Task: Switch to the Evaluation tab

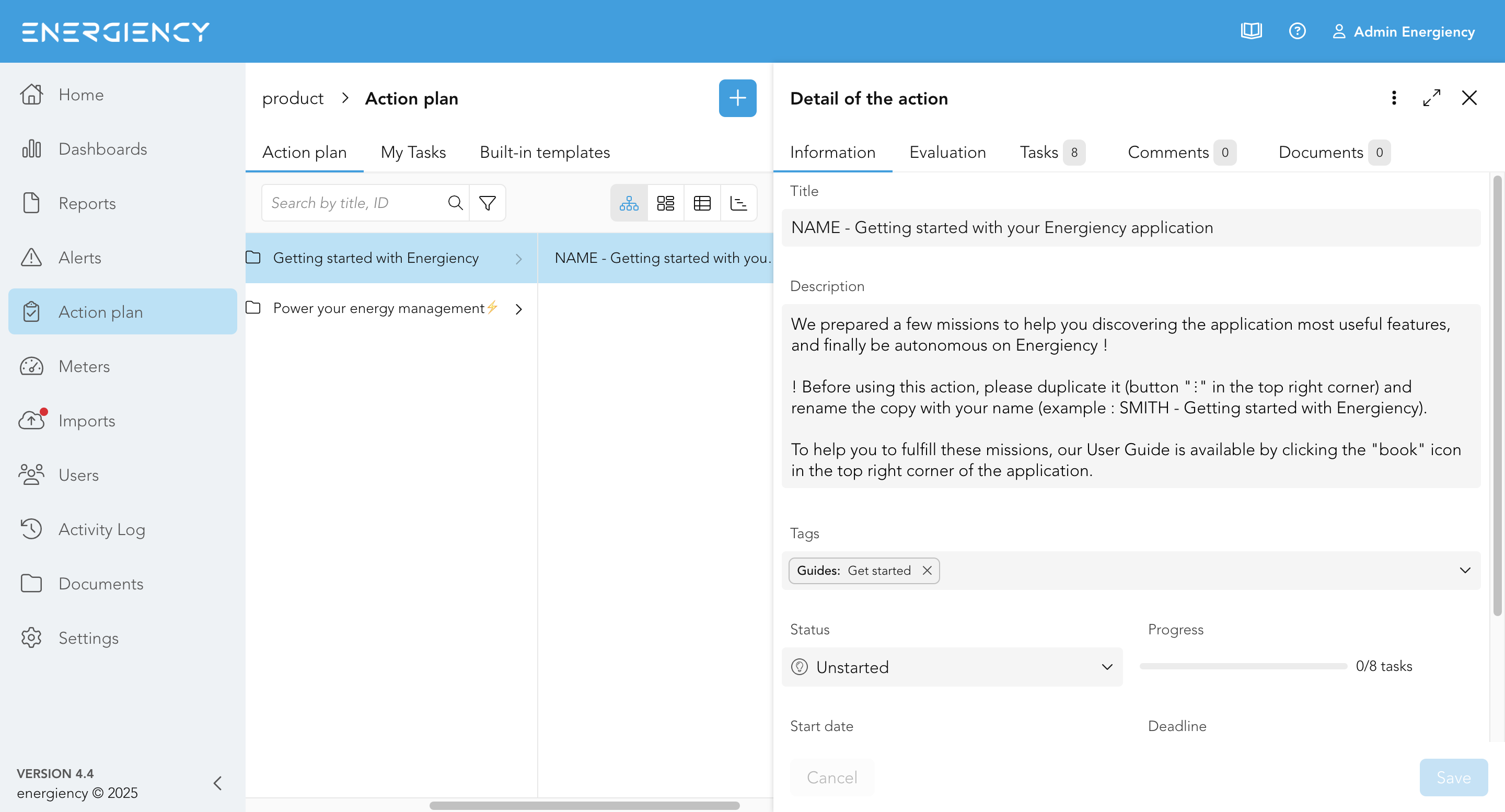Action: tap(947, 152)
